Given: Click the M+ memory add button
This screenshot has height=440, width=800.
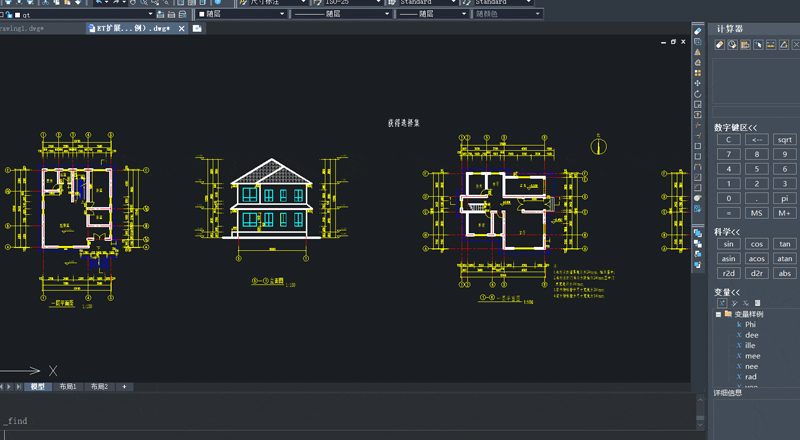Looking at the screenshot, I should (785, 213).
